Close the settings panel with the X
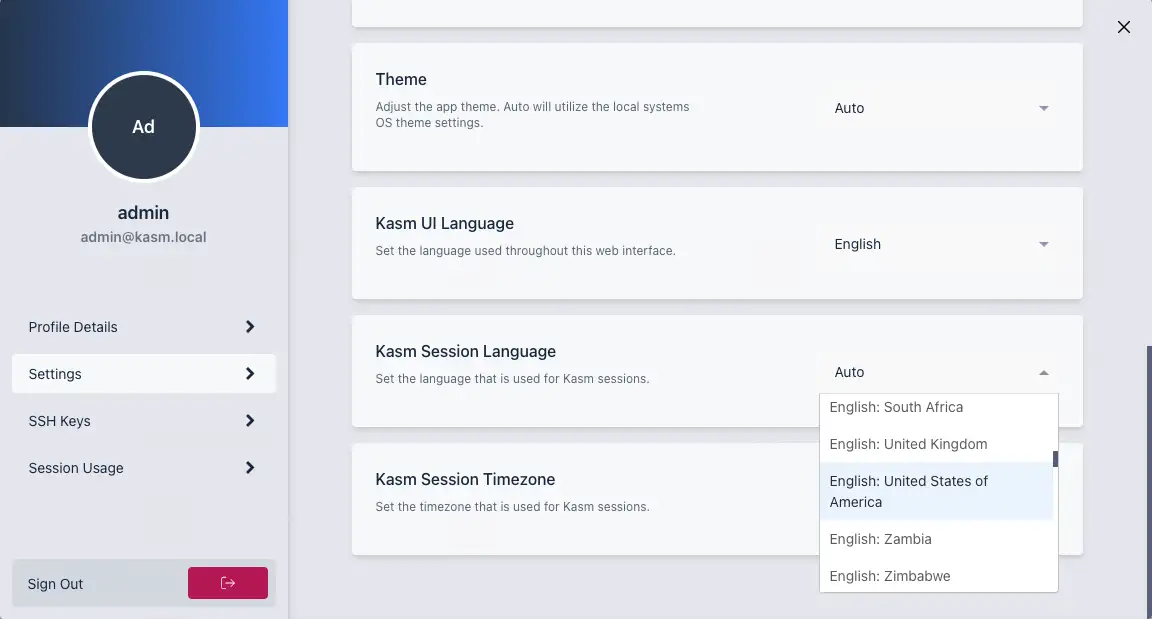Viewport: 1152px width, 619px height. [x=1123, y=27]
